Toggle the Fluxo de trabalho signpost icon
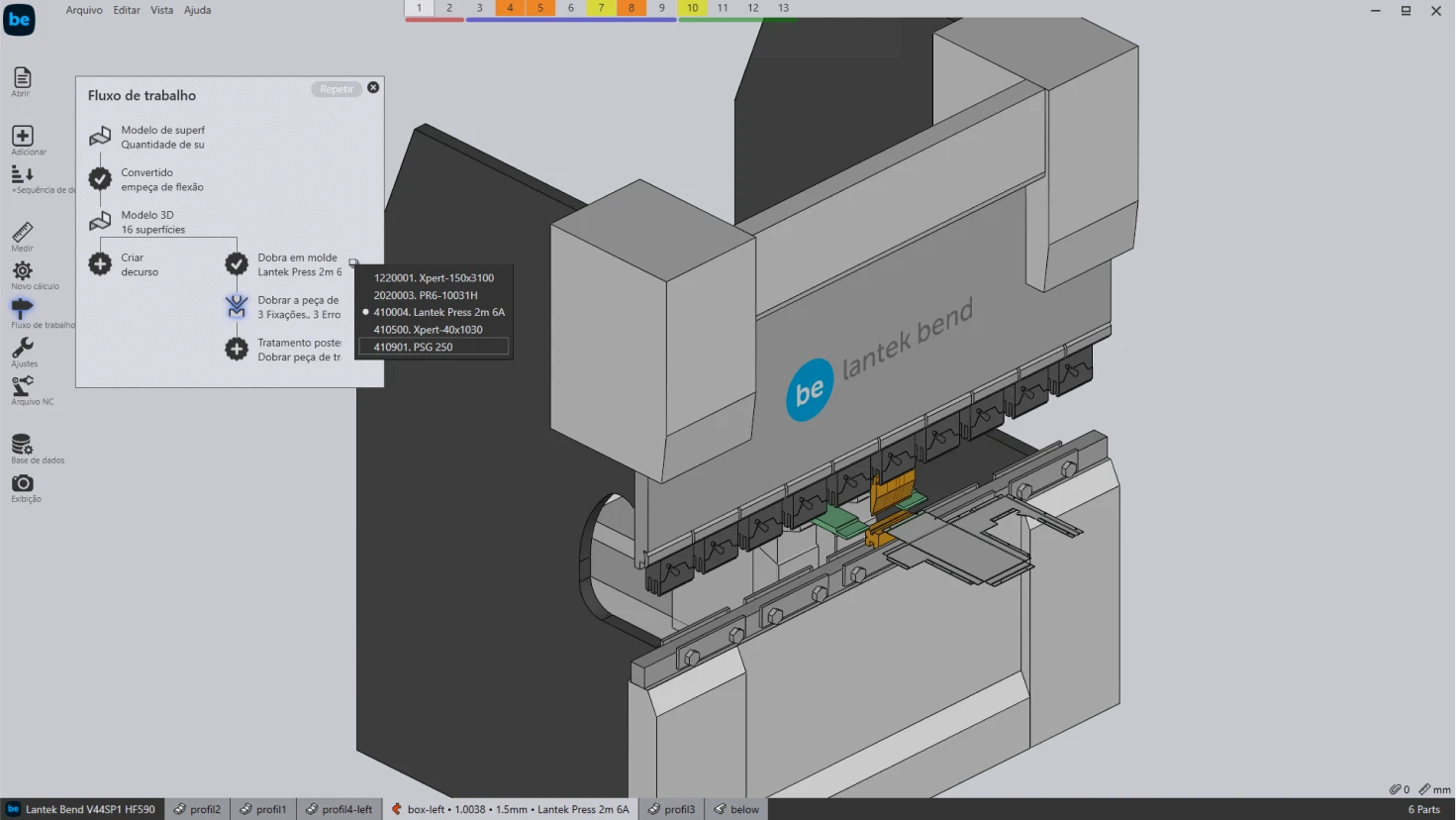This screenshot has height=820, width=1456. (22, 308)
